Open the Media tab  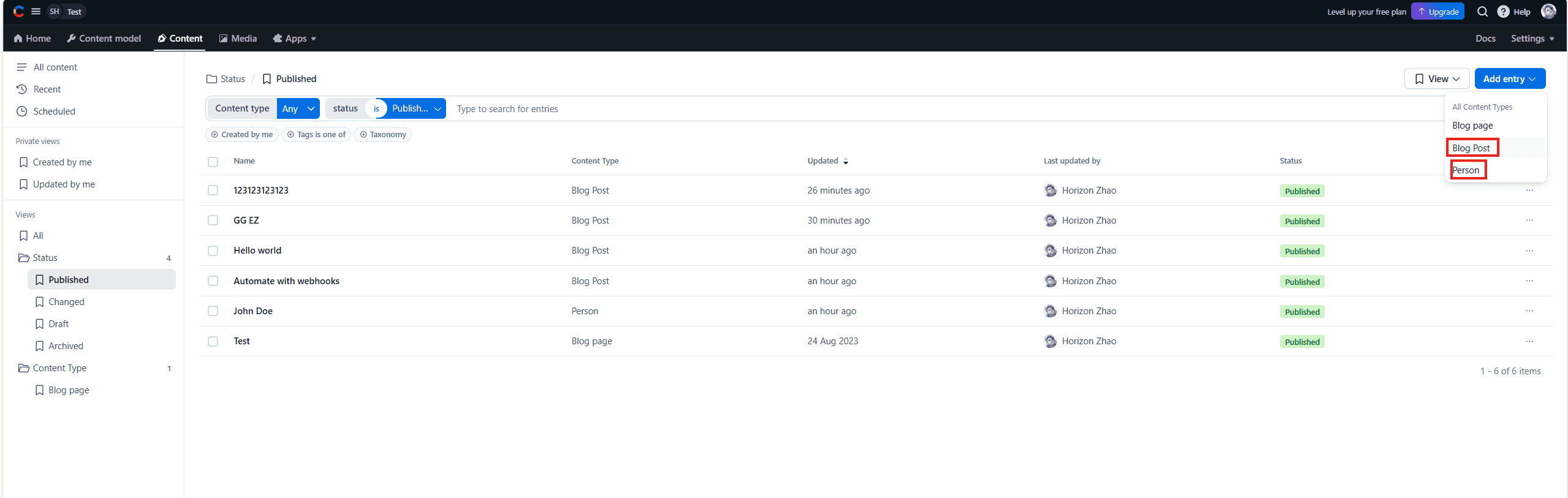point(238,39)
